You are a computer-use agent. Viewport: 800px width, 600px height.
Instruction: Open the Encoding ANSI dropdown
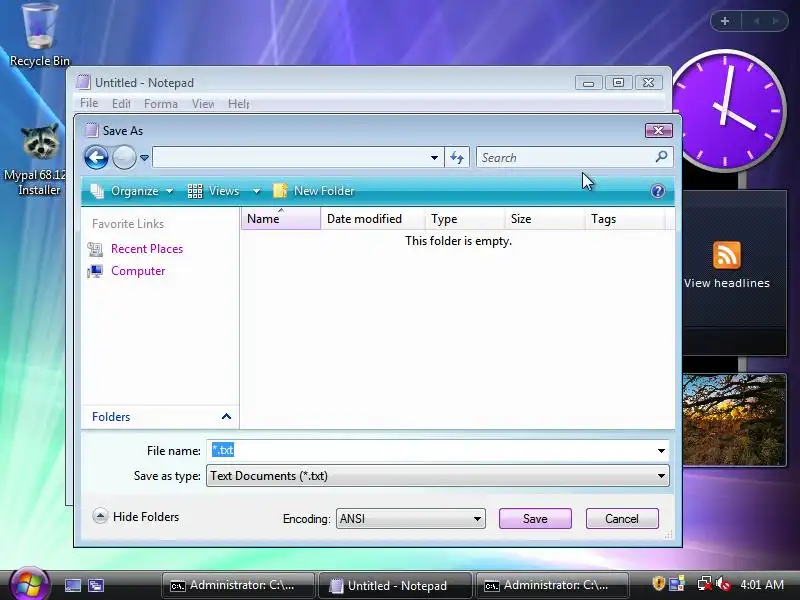pyautogui.click(x=410, y=519)
